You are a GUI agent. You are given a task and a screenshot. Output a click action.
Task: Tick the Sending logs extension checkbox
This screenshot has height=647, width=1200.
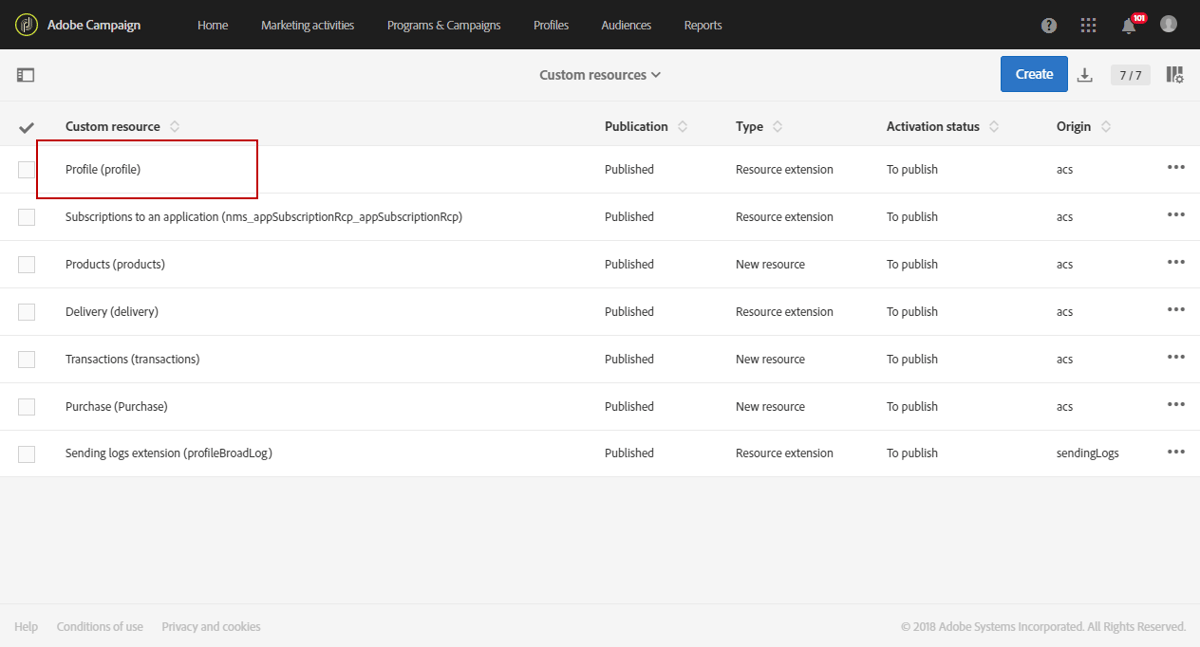(27, 454)
